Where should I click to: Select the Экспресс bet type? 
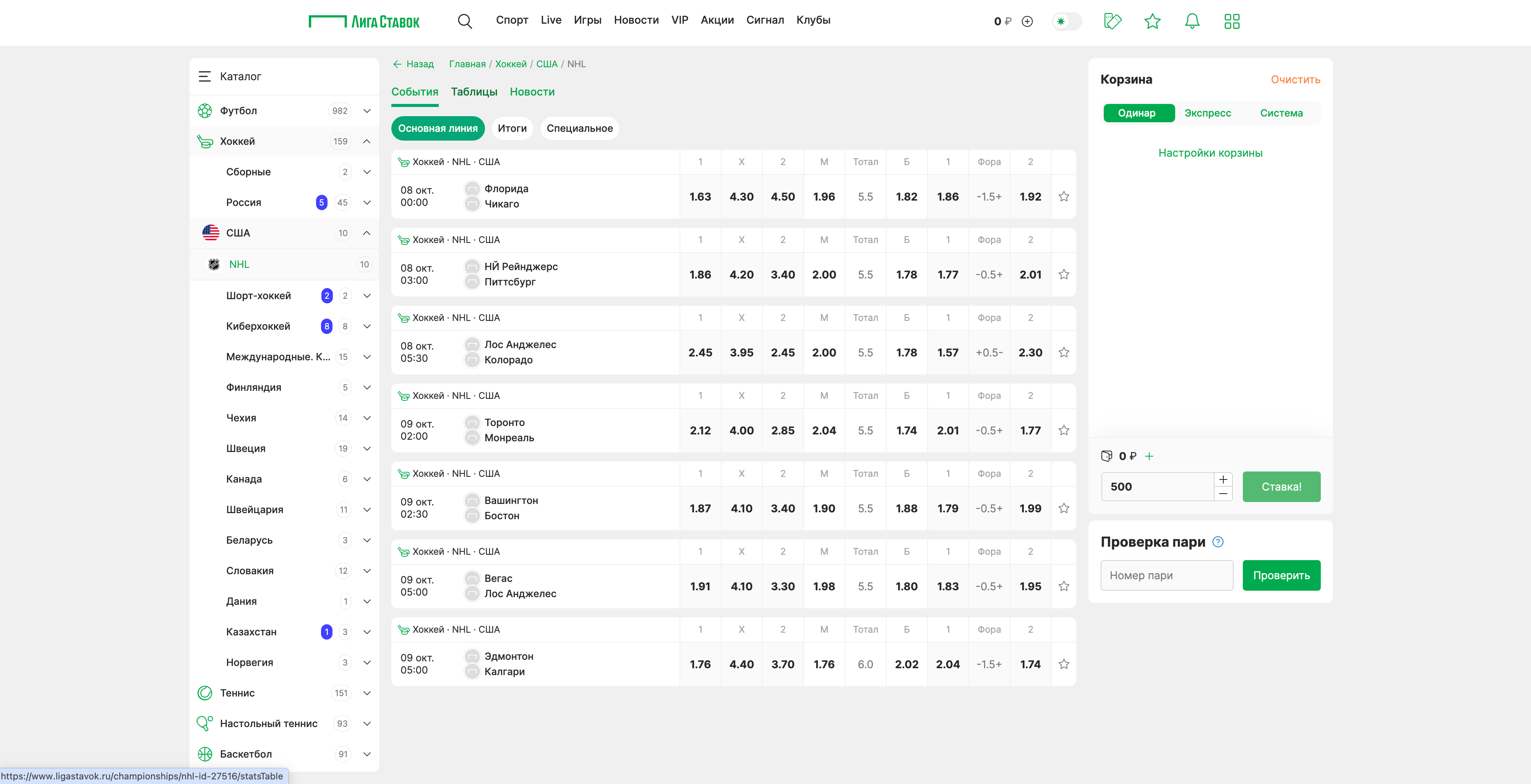point(1207,113)
